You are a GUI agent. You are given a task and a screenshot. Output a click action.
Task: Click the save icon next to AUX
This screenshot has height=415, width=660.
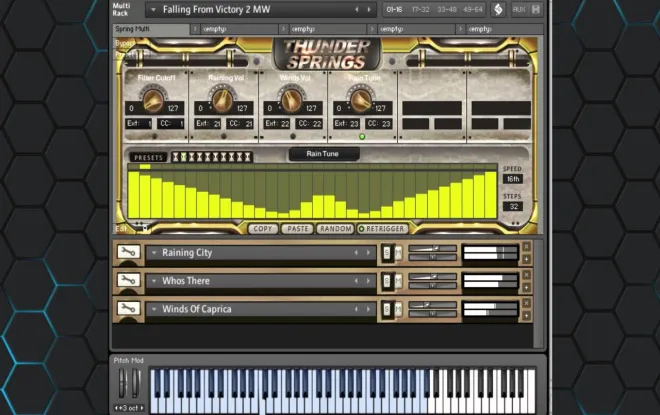coord(535,9)
